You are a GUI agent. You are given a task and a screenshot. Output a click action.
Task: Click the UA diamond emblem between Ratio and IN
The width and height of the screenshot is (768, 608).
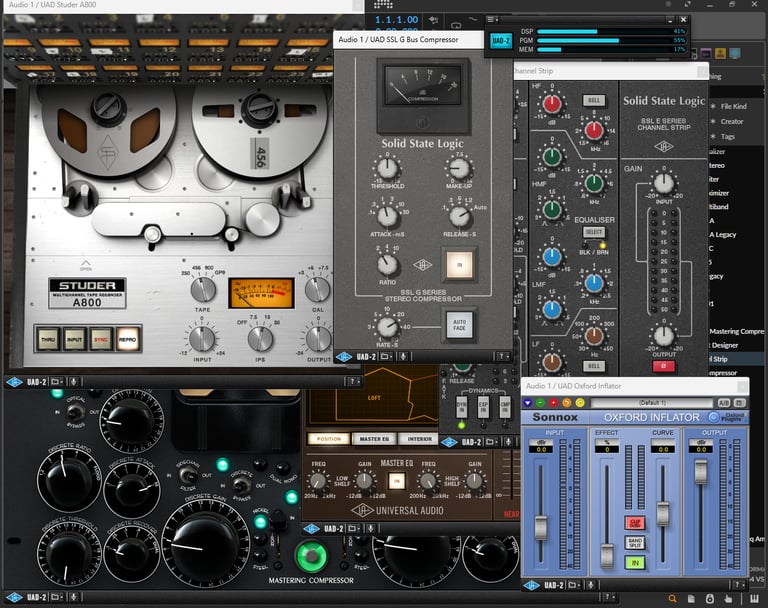tap(422, 265)
